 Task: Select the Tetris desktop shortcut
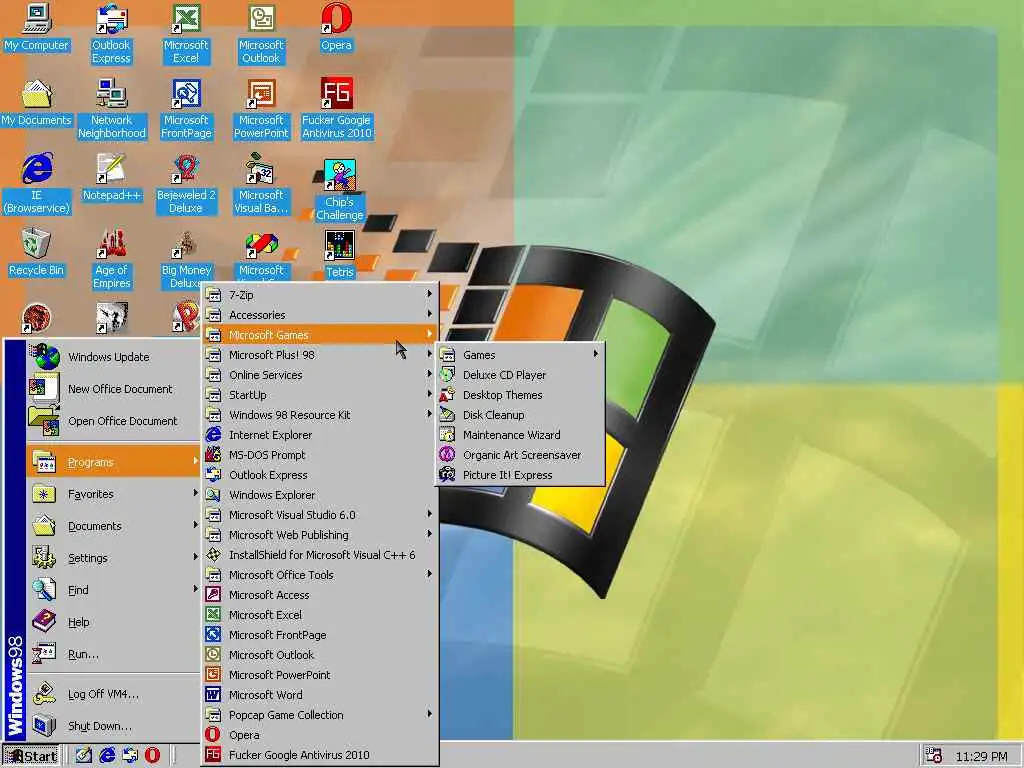tap(340, 255)
